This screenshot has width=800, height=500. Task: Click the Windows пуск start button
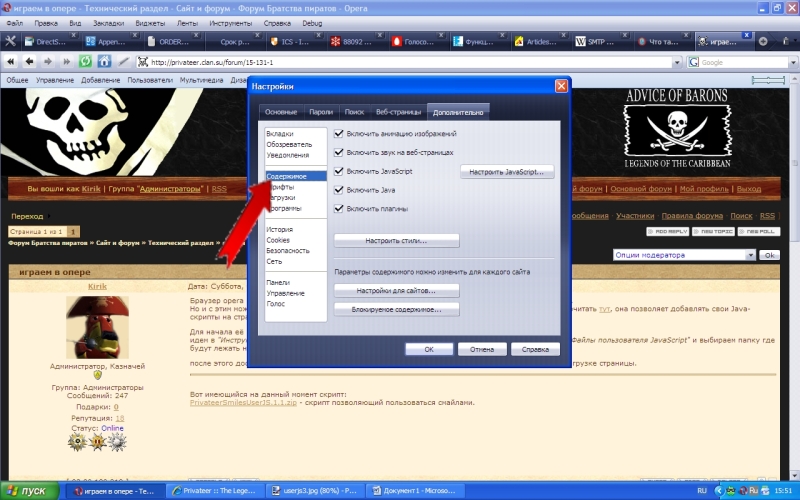(x=30, y=491)
